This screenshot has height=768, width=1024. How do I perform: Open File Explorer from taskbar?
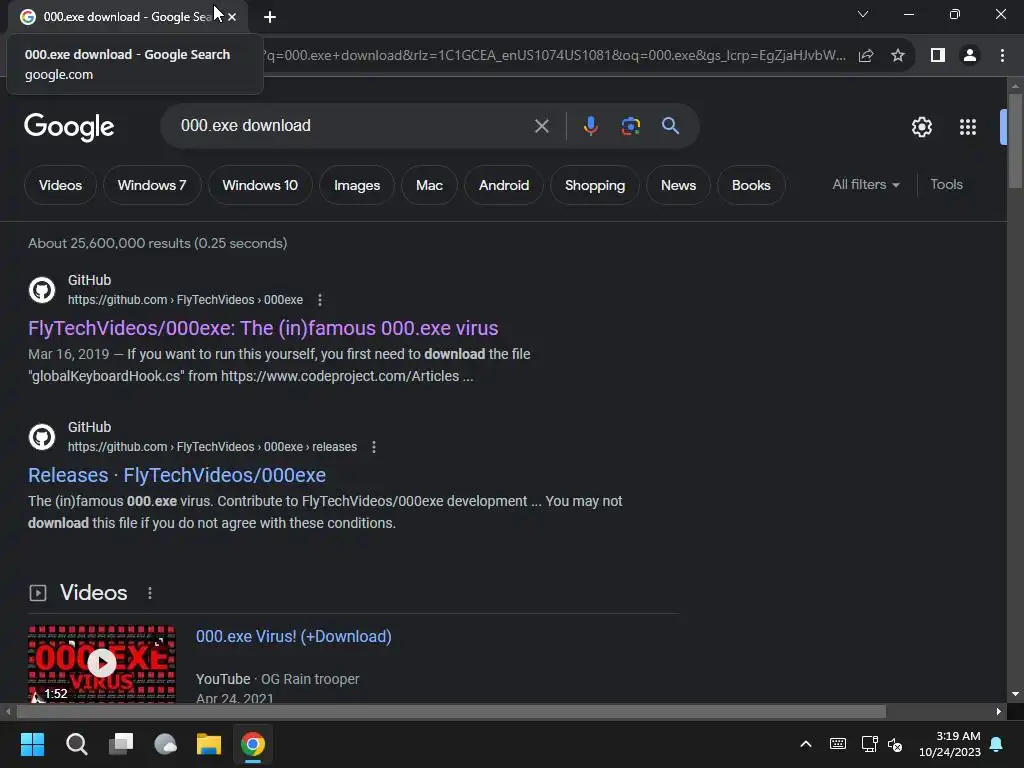coord(209,744)
